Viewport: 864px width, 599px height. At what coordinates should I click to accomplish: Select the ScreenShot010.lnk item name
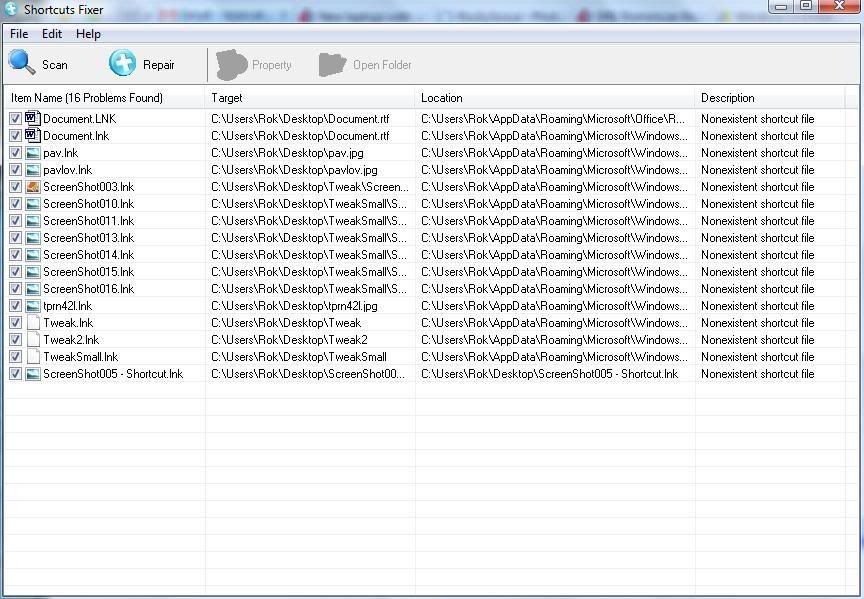89,204
